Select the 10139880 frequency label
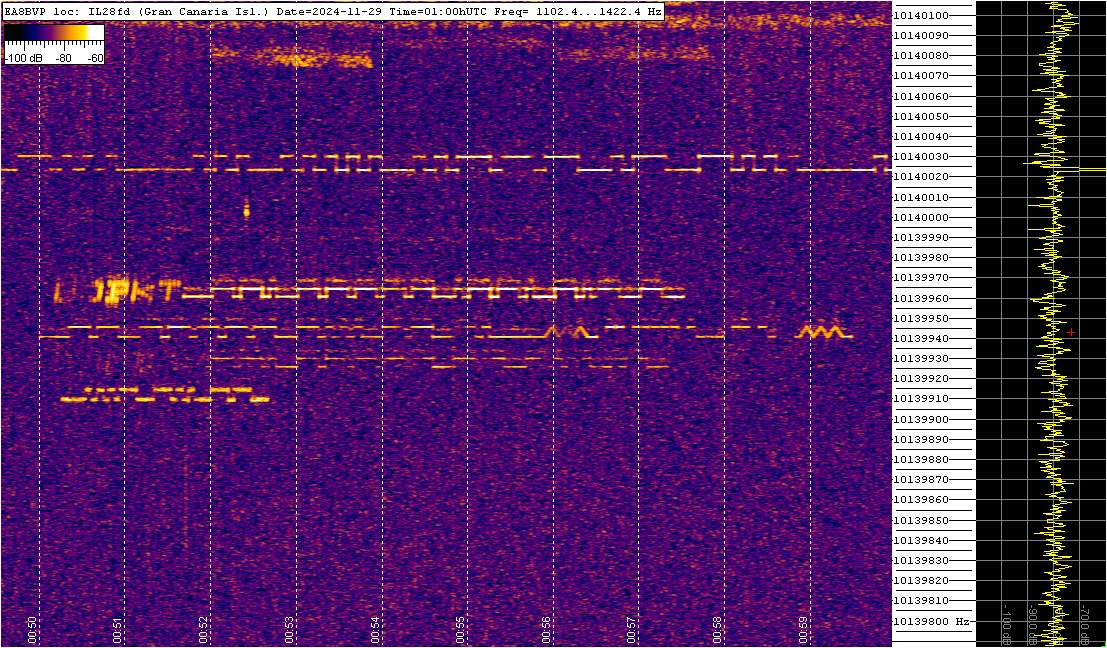 coord(919,460)
